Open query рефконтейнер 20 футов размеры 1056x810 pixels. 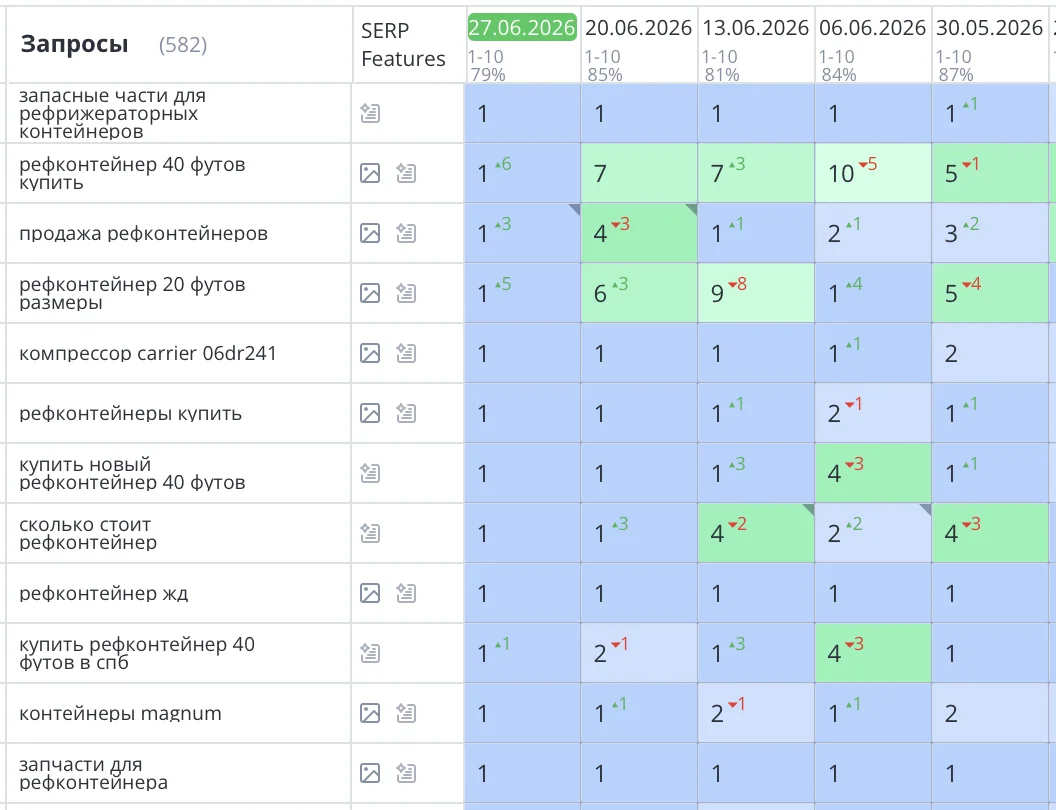coord(132,293)
